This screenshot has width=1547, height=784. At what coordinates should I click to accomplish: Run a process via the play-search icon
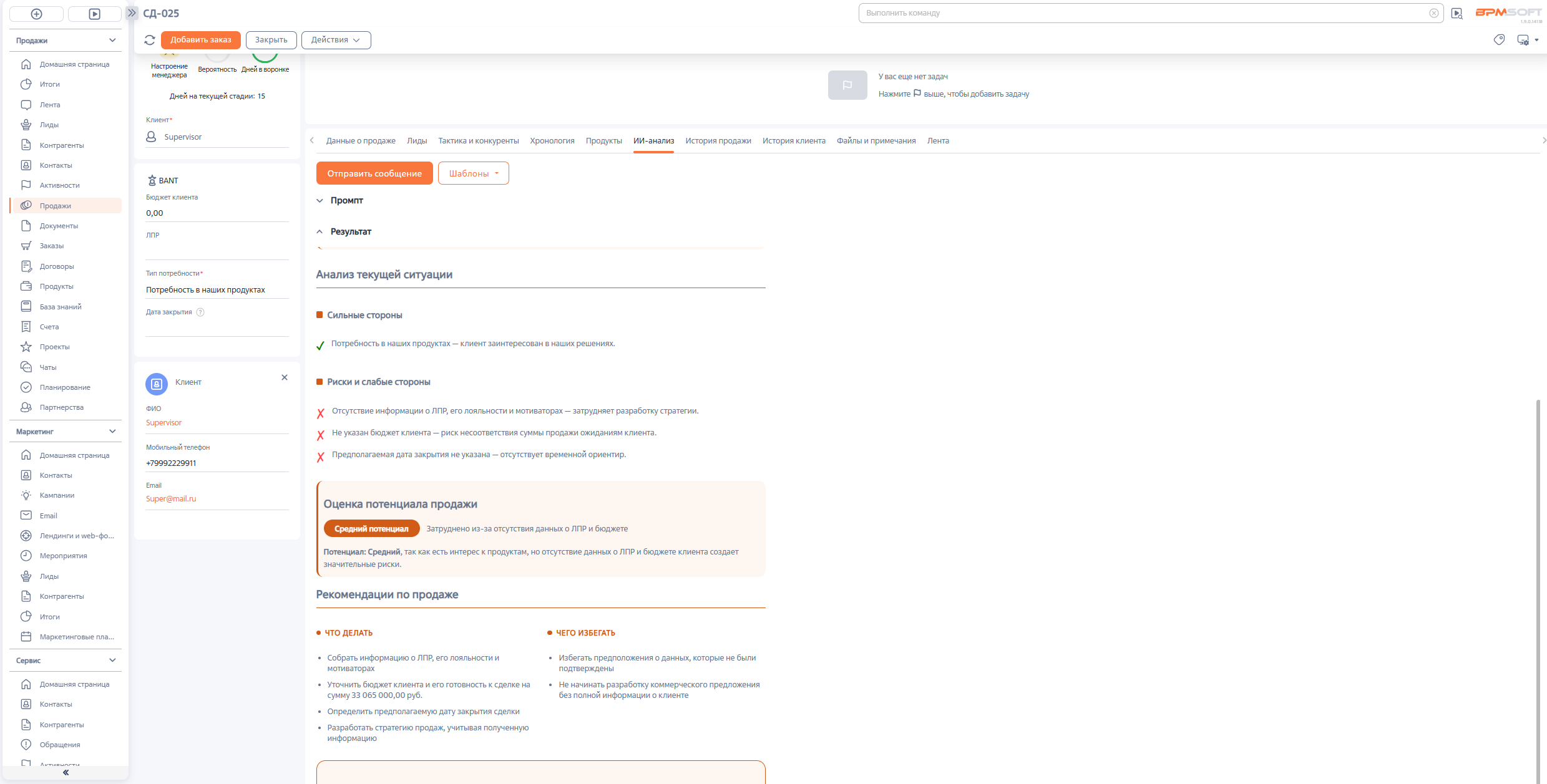(x=1457, y=12)
